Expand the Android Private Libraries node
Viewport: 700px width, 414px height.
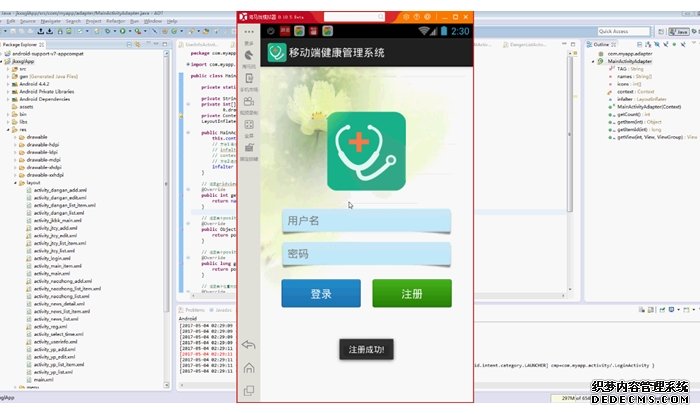(9, 91)
